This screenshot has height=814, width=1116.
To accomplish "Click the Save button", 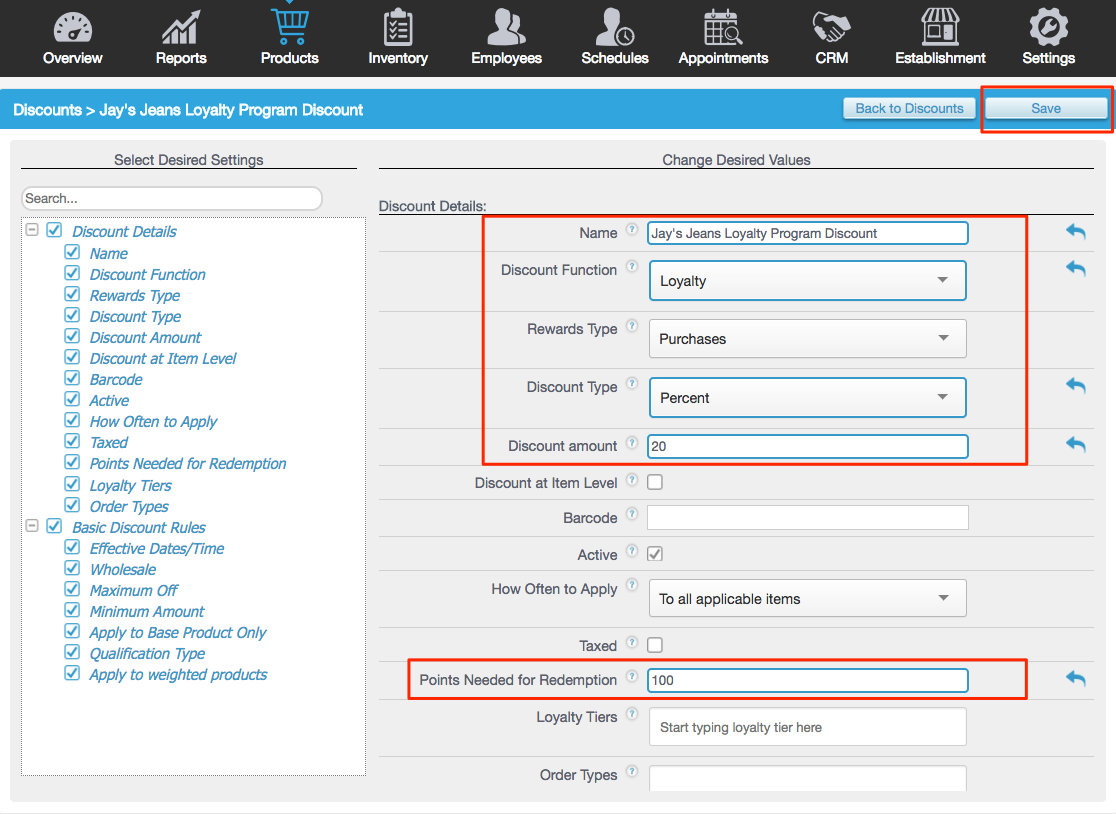I will (x=1045, y=108).
